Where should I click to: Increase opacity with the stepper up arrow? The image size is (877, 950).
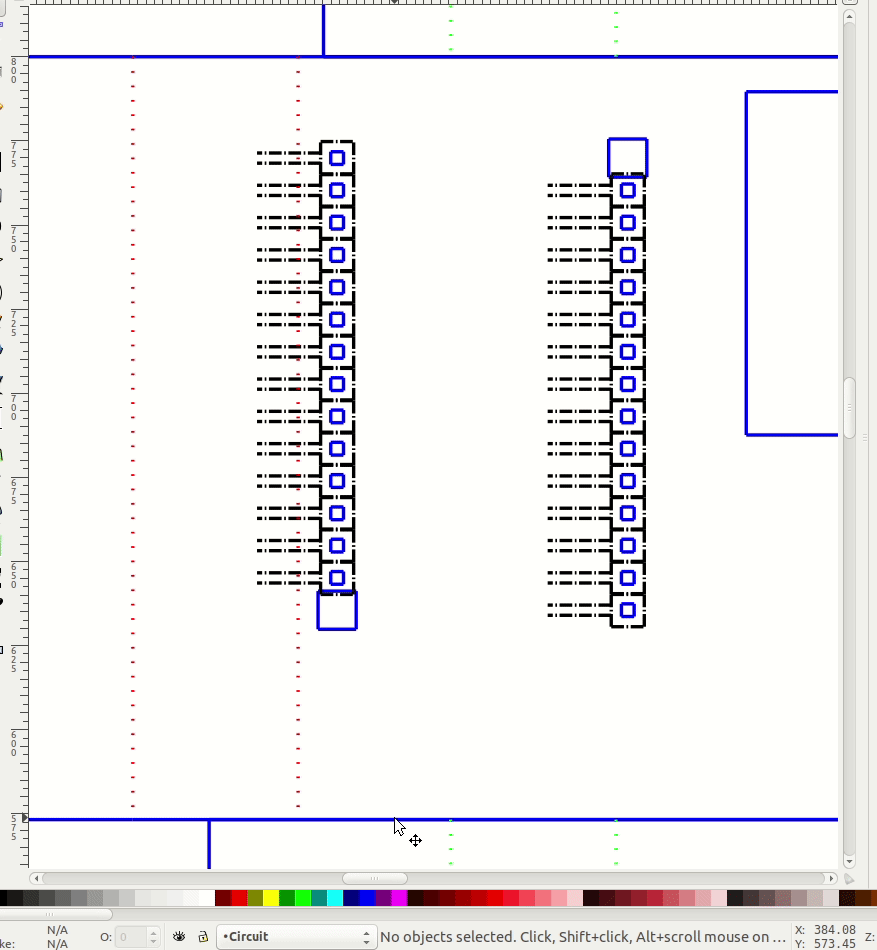tap(153, 932)
